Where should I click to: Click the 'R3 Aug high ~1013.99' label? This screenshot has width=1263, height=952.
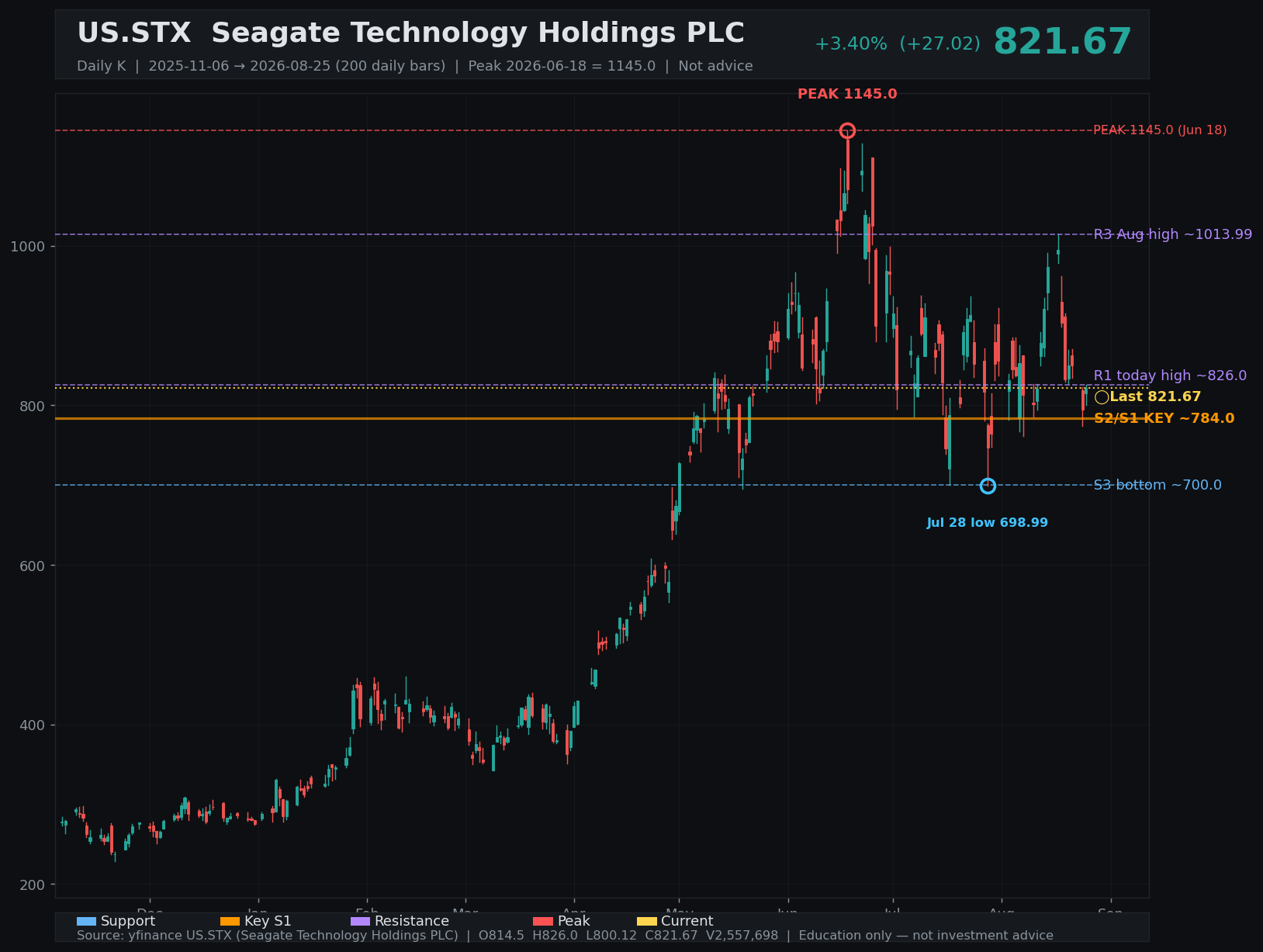pos(1173,234)
